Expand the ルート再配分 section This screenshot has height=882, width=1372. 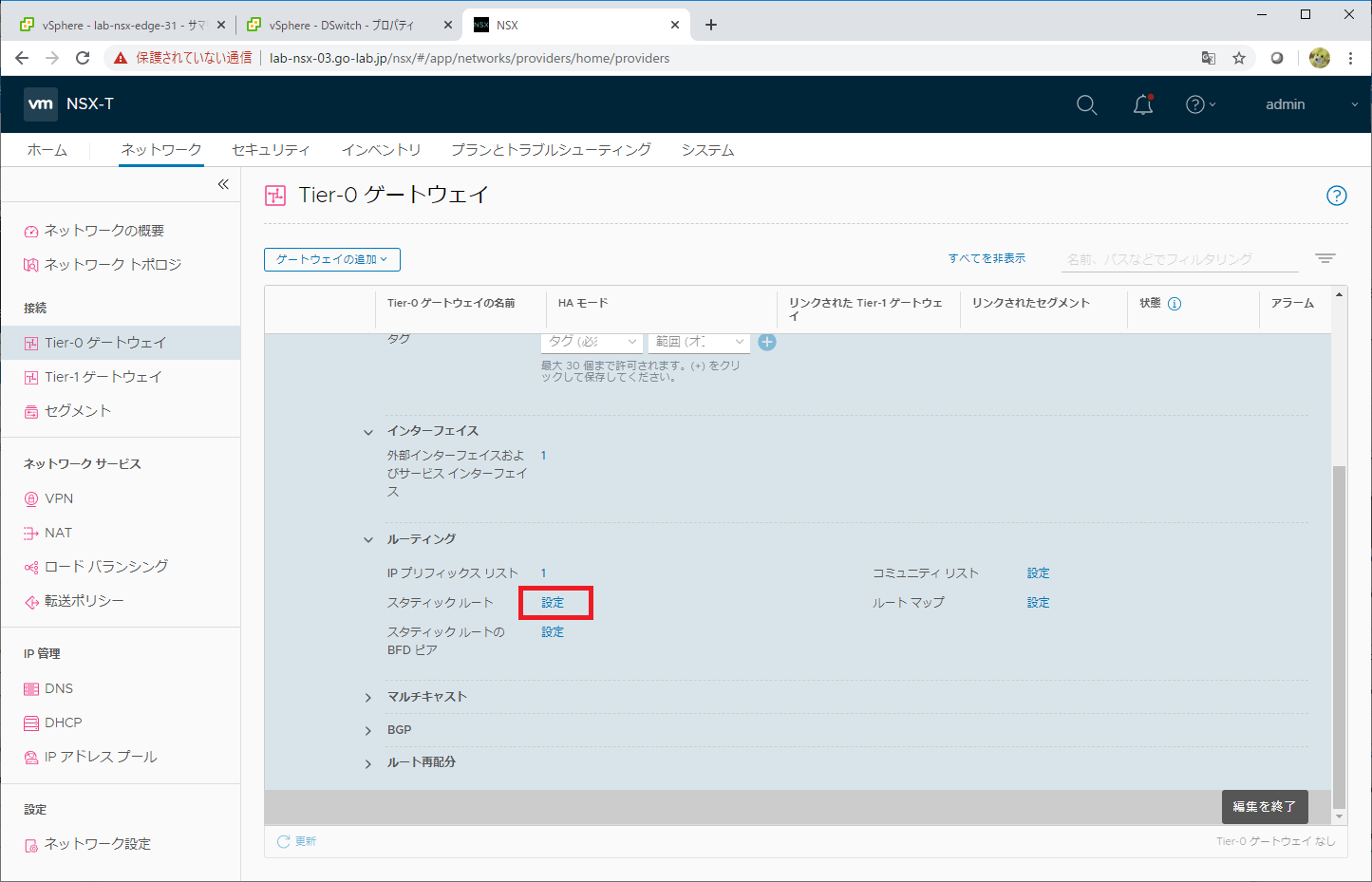tap(368, 764)
